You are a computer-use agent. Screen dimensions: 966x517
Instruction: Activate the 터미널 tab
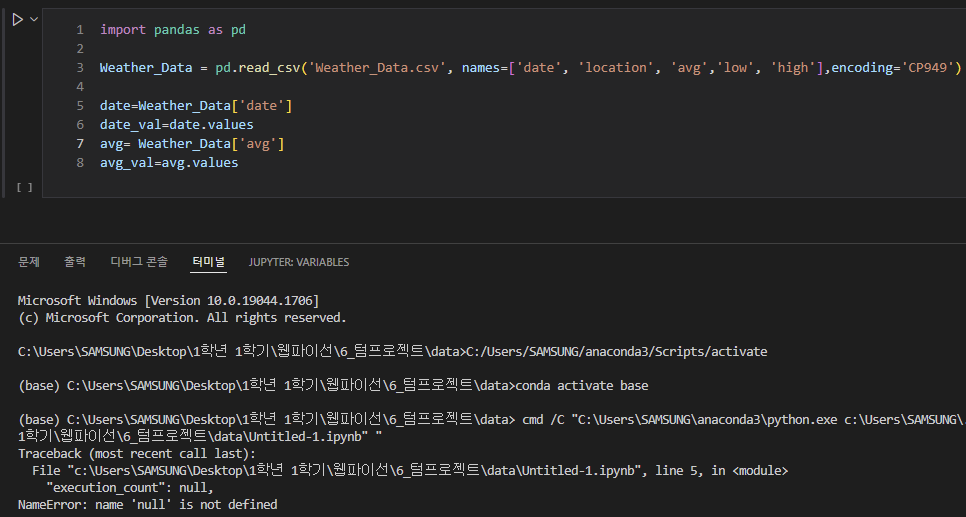pos(209,262)
